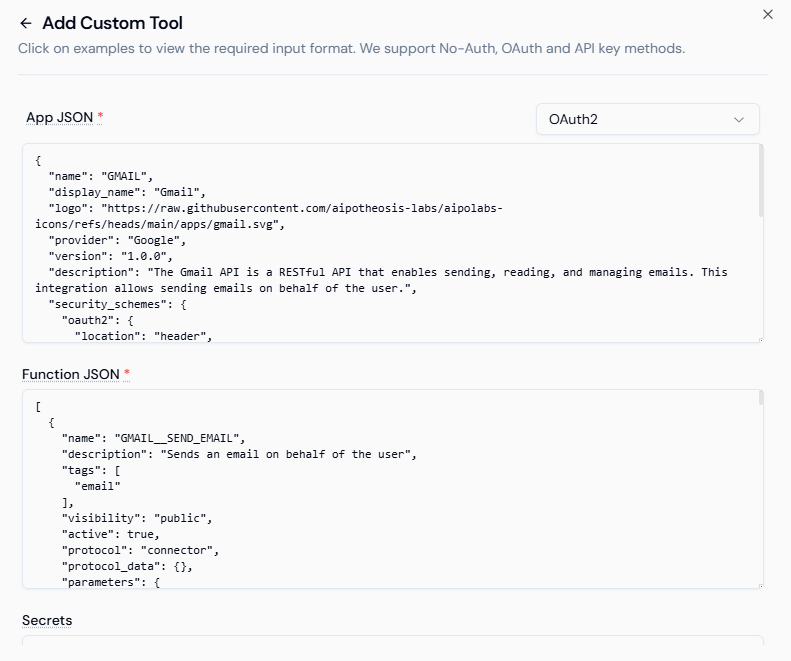This screenshot has width=791, height=661.
Task: Click the App JSON field label
Action: click(x=60, y=117)
